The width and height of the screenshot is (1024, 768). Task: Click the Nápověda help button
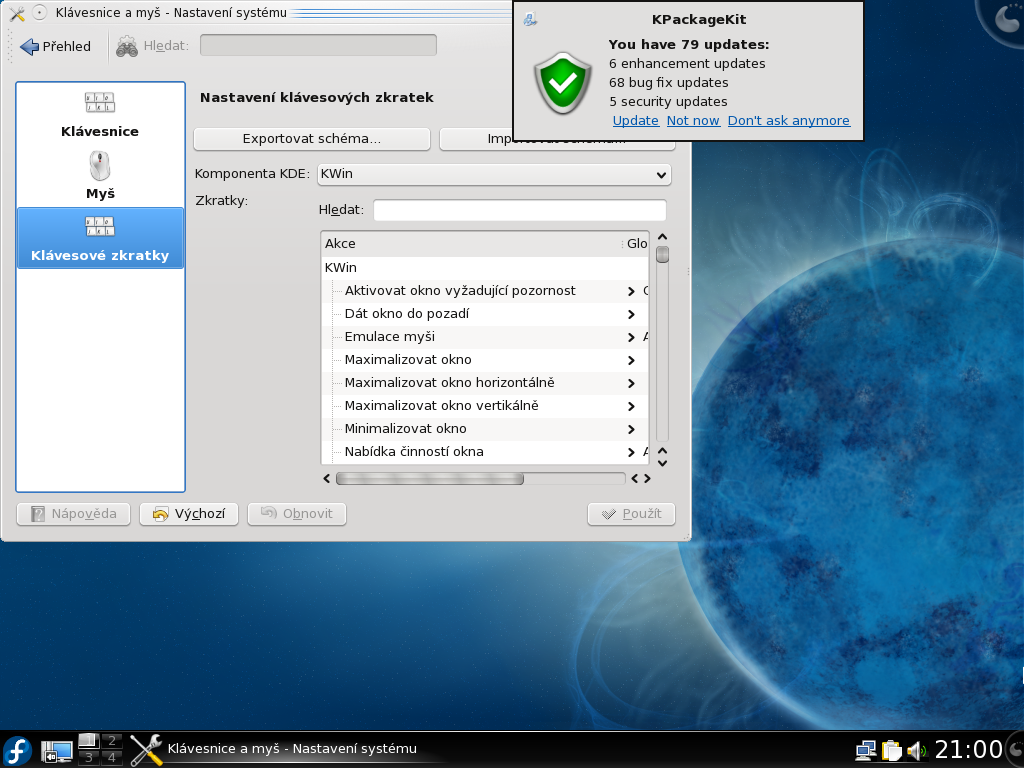tap(73, 514)
